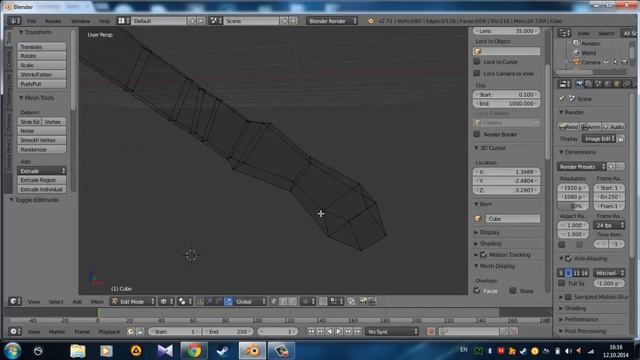Click the snap element icon
The image size is (640, 360).
[x=336, y=301]
